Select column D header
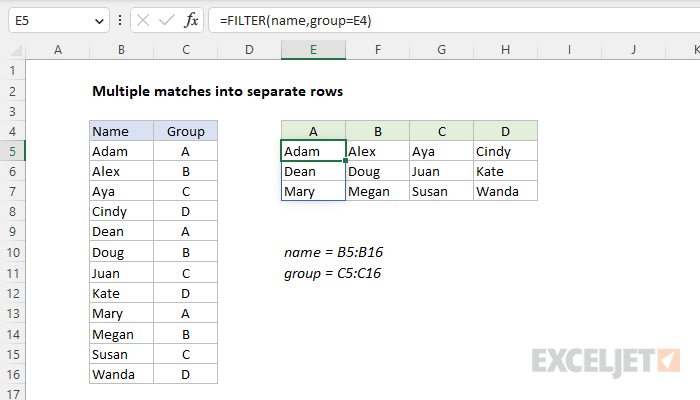Viewport: 700px width, 400px height. 249,50
